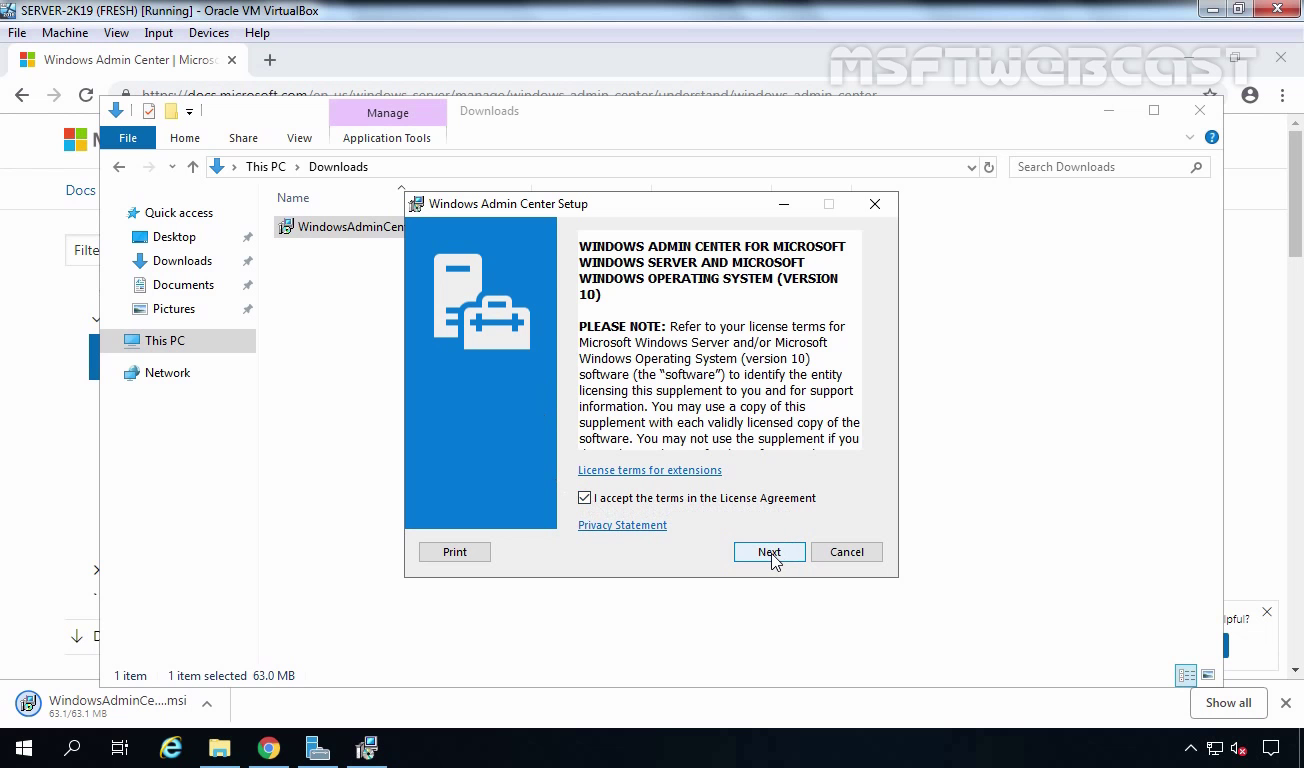The image size is (1304, 768).
Task: Click Downloads in address breadcrumb
Action: pos(338,167)
